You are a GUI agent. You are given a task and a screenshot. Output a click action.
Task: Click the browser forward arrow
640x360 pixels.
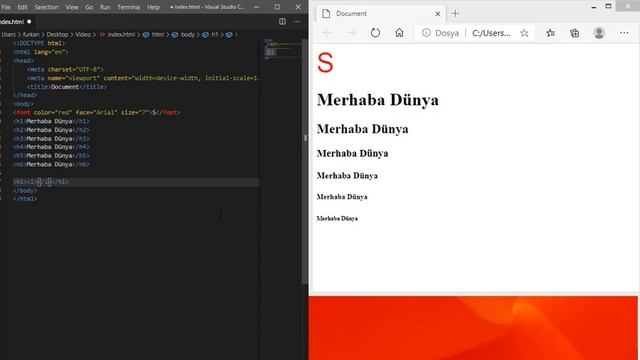pyautogui.click(x=351, y=33)
